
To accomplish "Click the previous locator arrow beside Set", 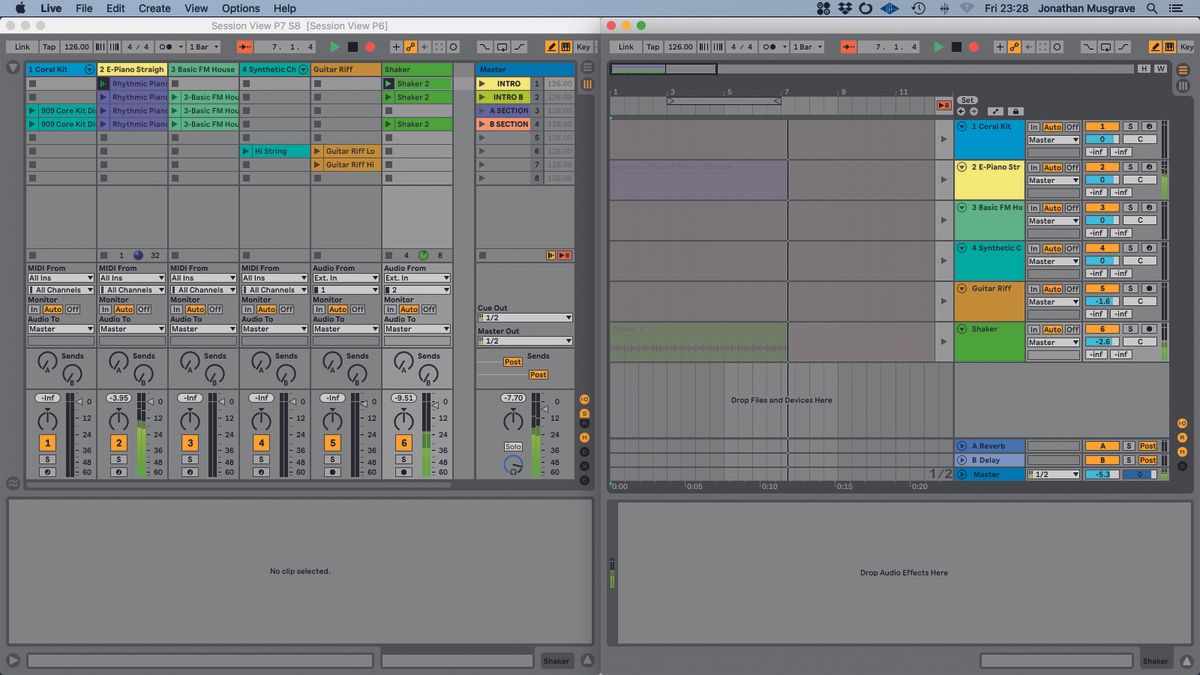I will point(962,111).
